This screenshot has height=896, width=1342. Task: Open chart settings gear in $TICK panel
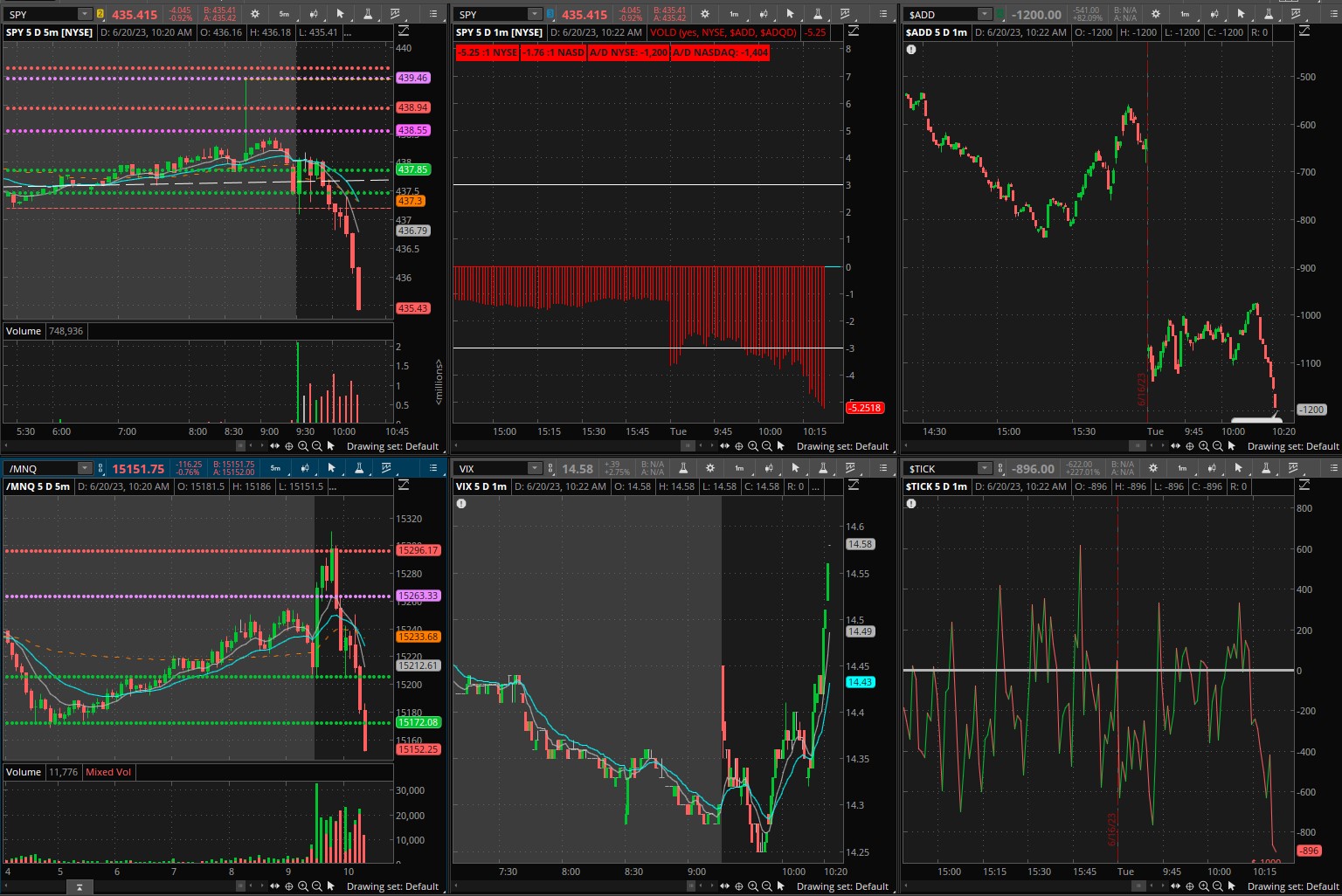tap(1153, 468)
